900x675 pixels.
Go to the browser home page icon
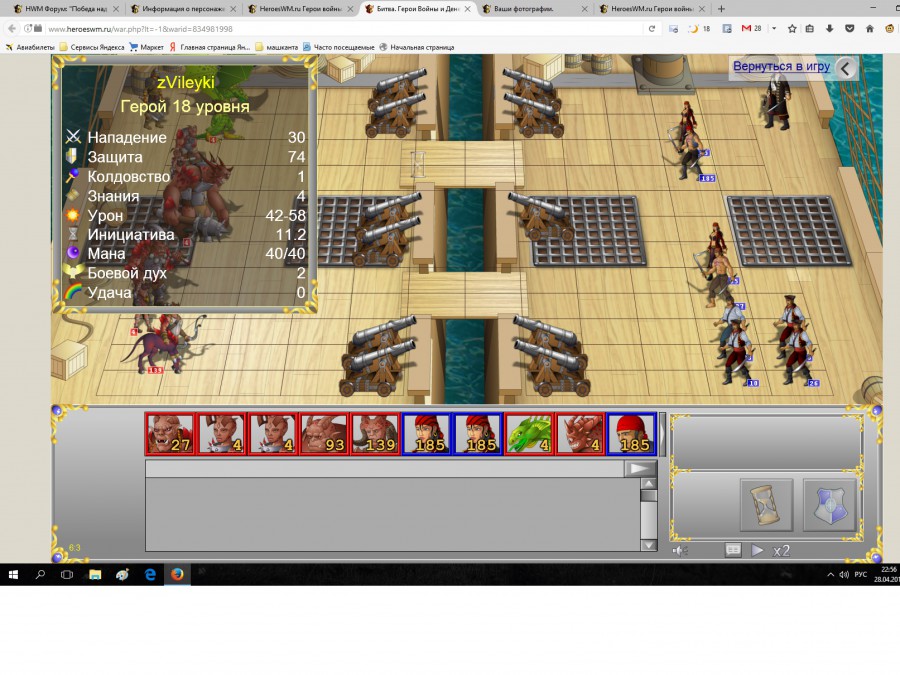click(x=870, y=29)
